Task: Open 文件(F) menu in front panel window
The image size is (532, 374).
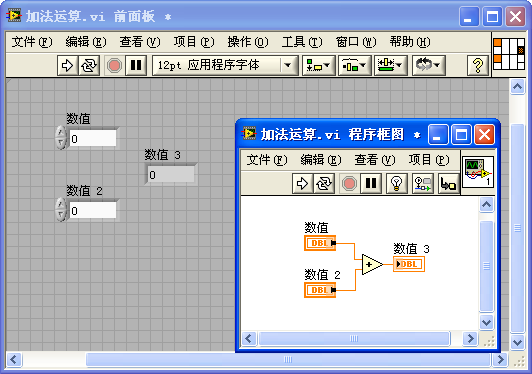Action: pyautogui.click(x=32, y=42)
